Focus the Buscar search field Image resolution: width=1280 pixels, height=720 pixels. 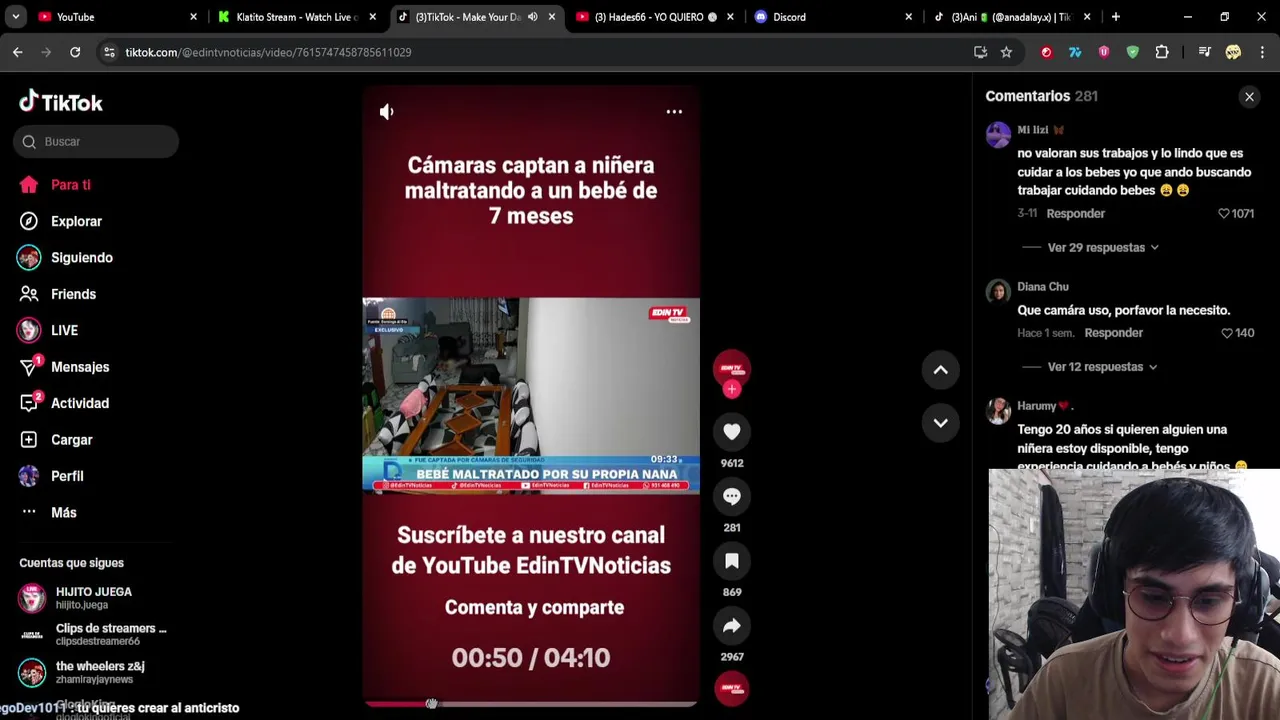coord(96,142)
